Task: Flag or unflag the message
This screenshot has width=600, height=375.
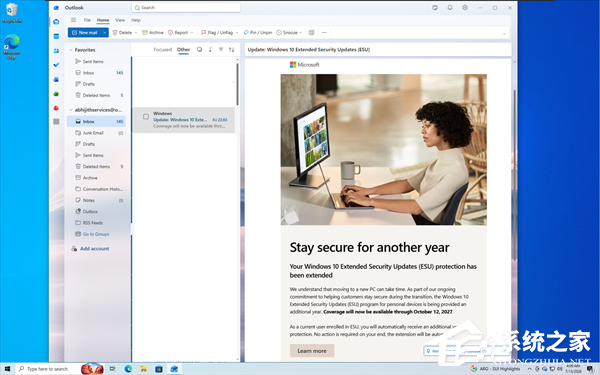Action: click(x=217, y=33)
